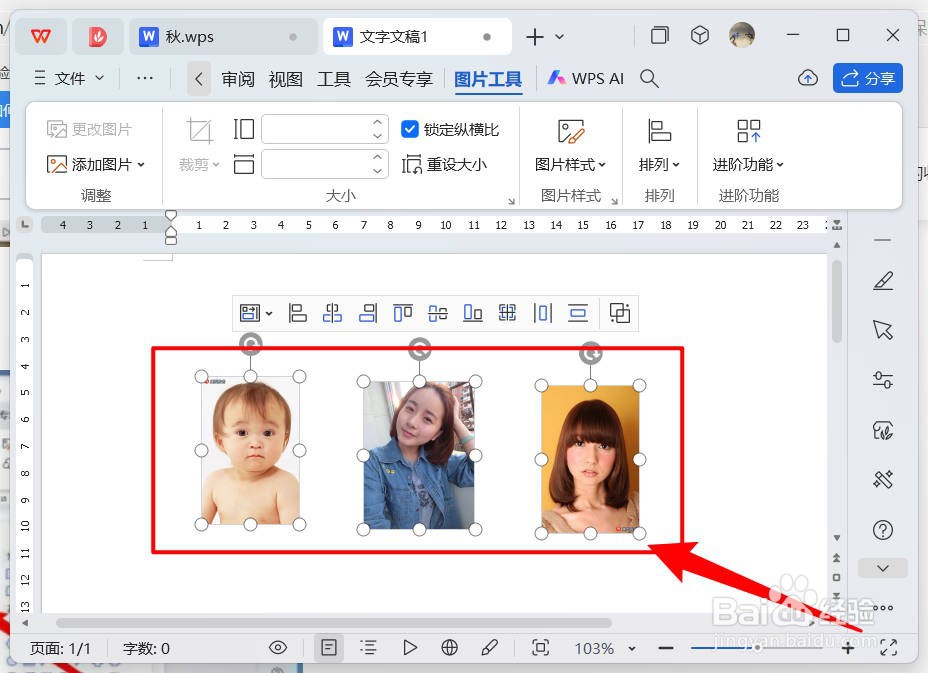Open the cube app center icon
Image resolution: width=928 pixels, height=673 pixels.
(x=700, y=36)
